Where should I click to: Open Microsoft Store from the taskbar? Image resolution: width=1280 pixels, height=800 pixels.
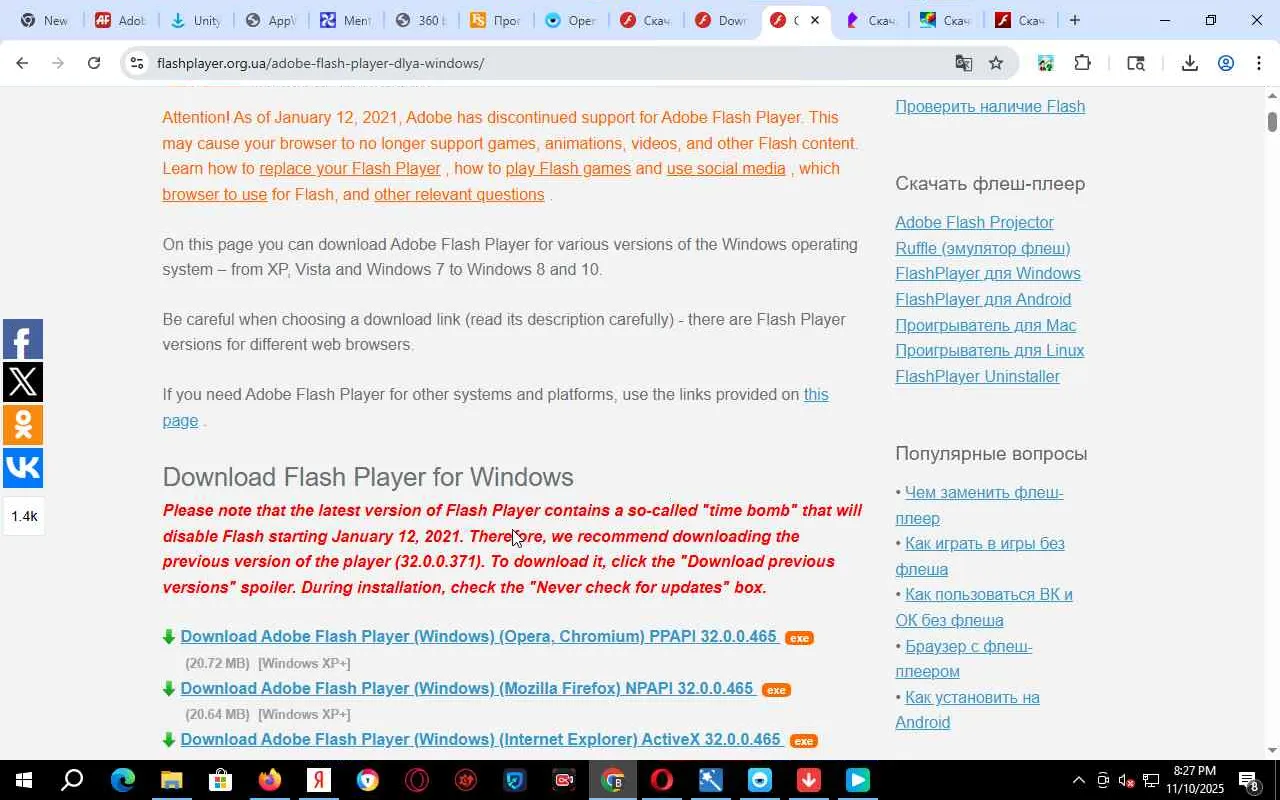pos(220,780)
